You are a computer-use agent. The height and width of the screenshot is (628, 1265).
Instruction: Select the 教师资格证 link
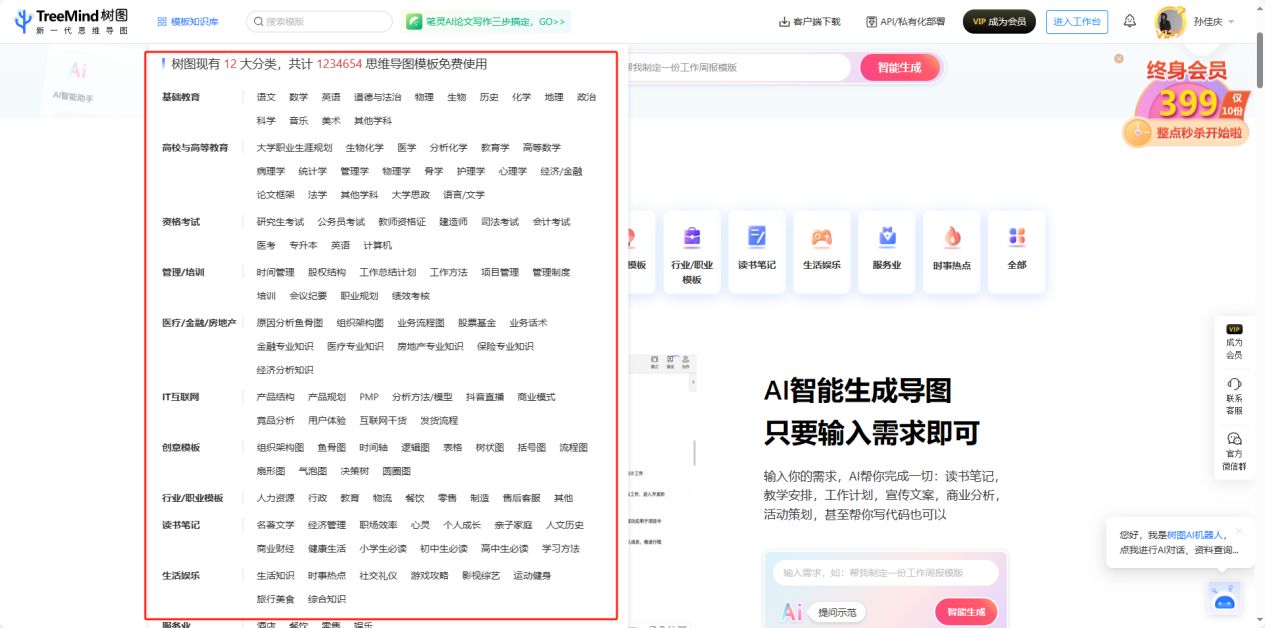(x=402, y=222)
